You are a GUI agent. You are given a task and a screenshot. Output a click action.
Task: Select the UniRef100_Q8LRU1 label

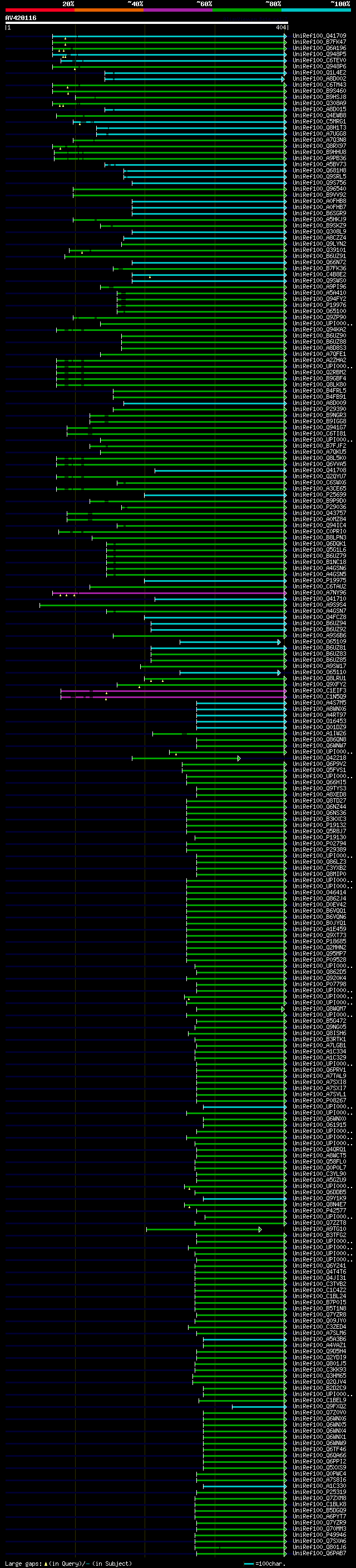[x=319, y=678]
